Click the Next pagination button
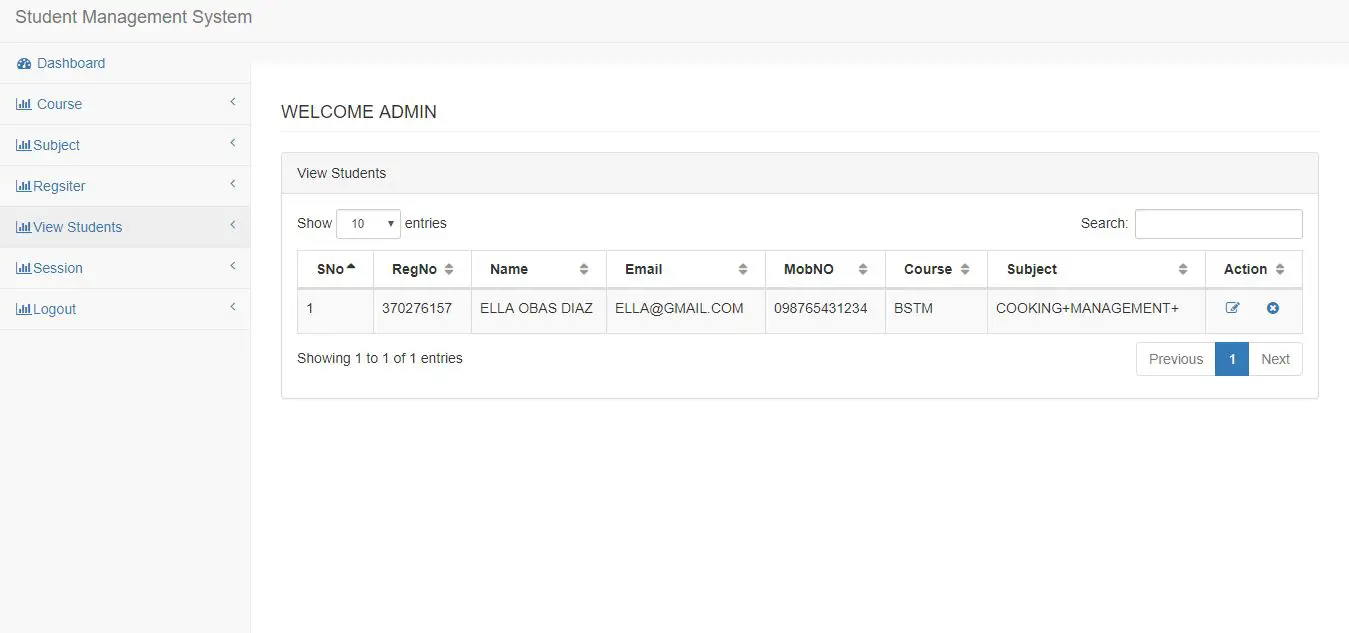The width and height of the screenshot is (1349, 633). [x=1275, y=359]
